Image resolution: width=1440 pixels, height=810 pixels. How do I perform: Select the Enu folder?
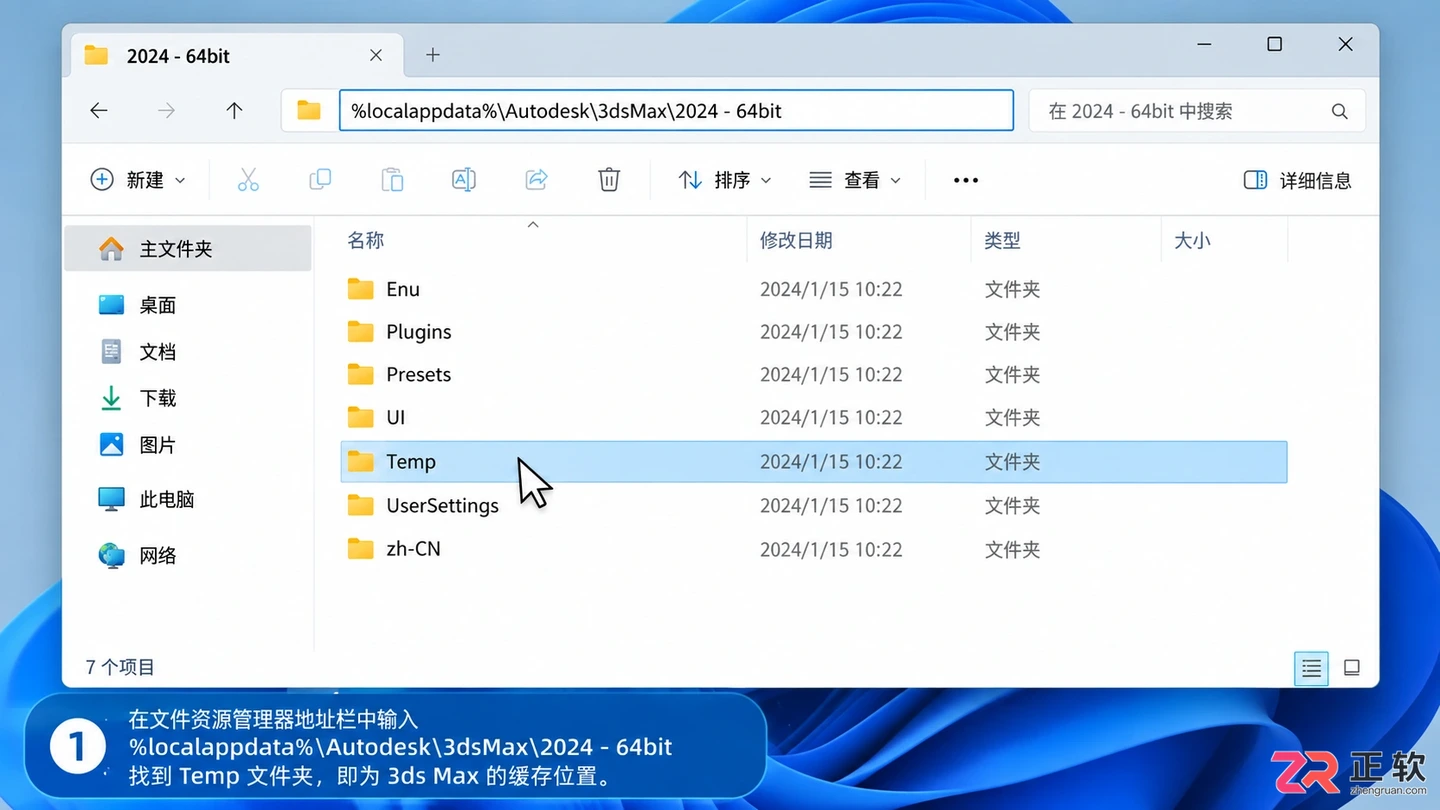coord(814,289)
